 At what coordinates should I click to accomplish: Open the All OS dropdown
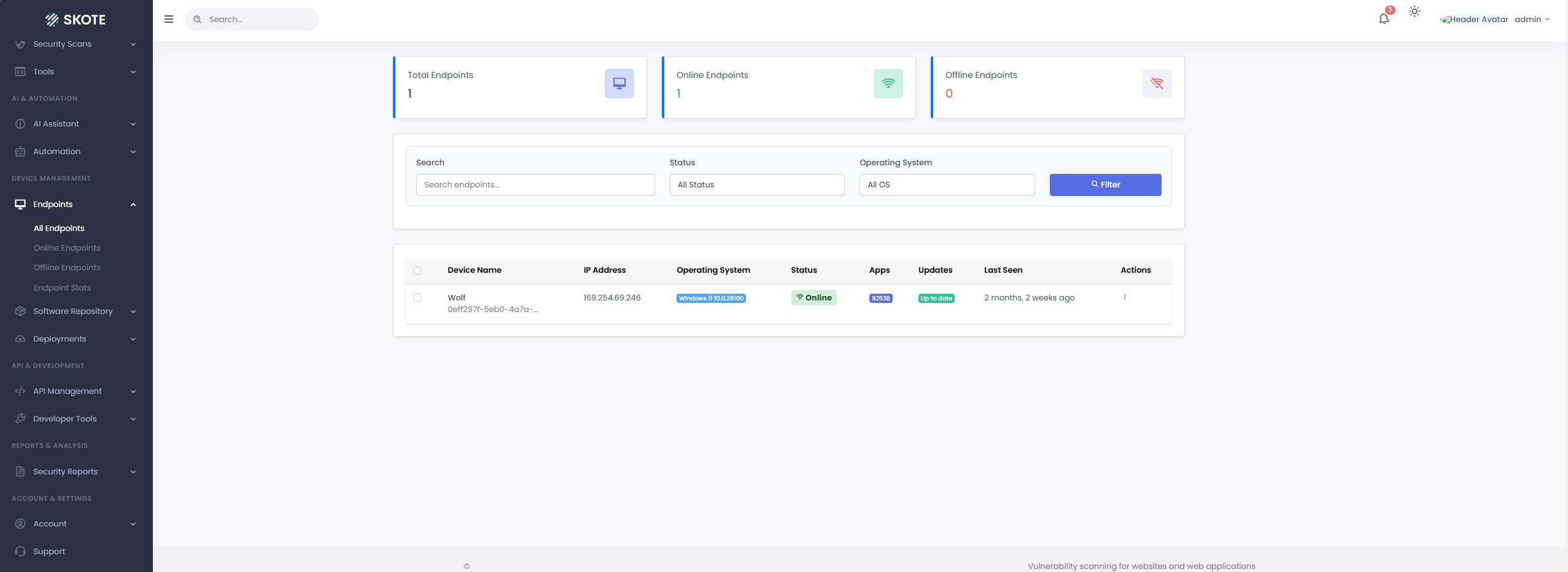pyautogui.click(x=946, y=185)
